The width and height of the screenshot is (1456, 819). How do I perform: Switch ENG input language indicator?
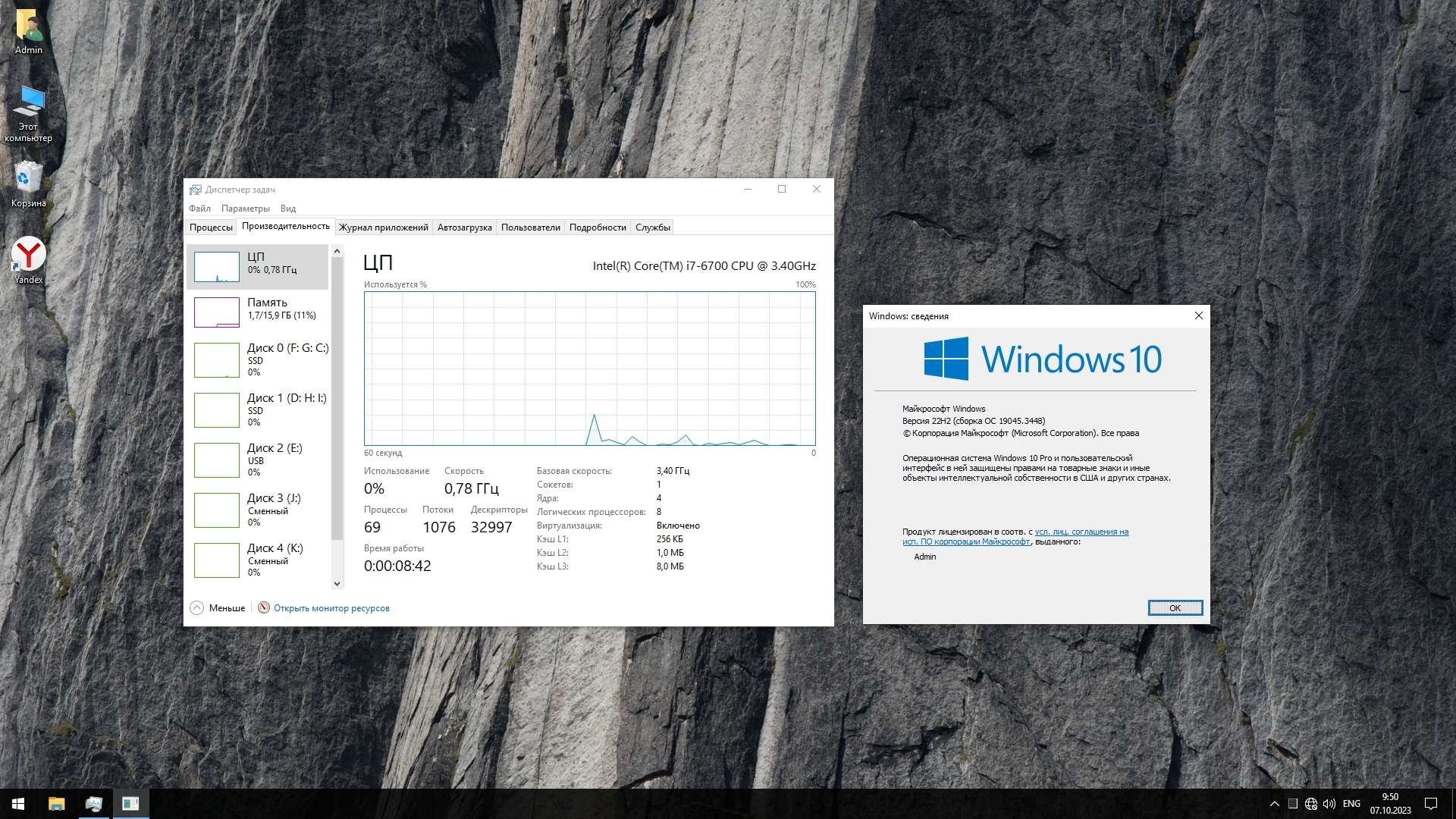pos(1351,803)
